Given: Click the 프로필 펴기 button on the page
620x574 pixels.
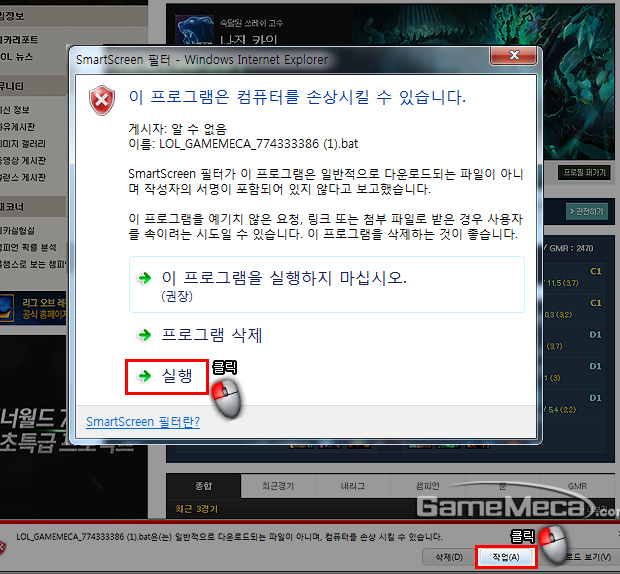Looking at the screenshot, I should pos(584,172).
